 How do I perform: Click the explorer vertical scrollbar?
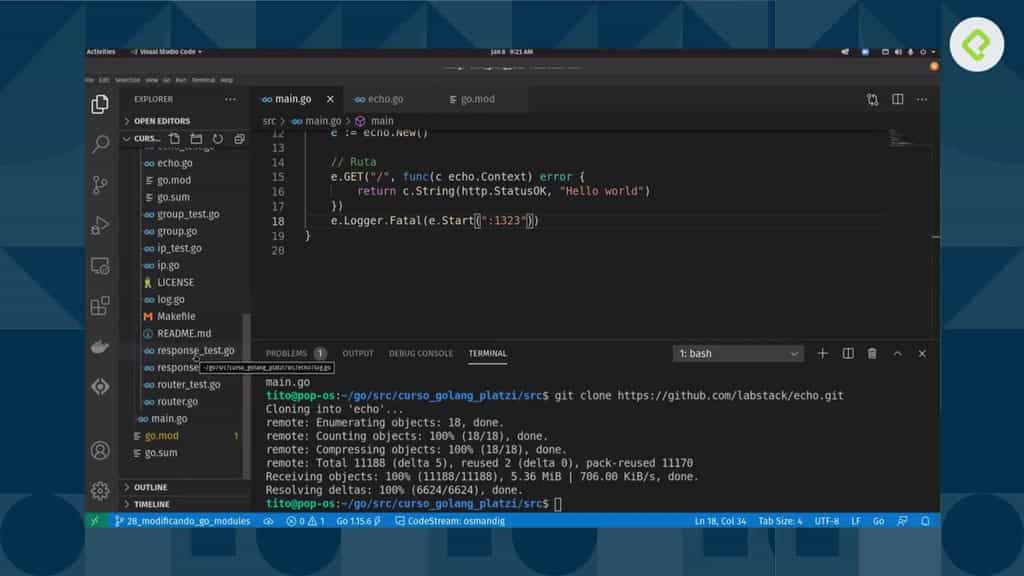tap(246, 395)
